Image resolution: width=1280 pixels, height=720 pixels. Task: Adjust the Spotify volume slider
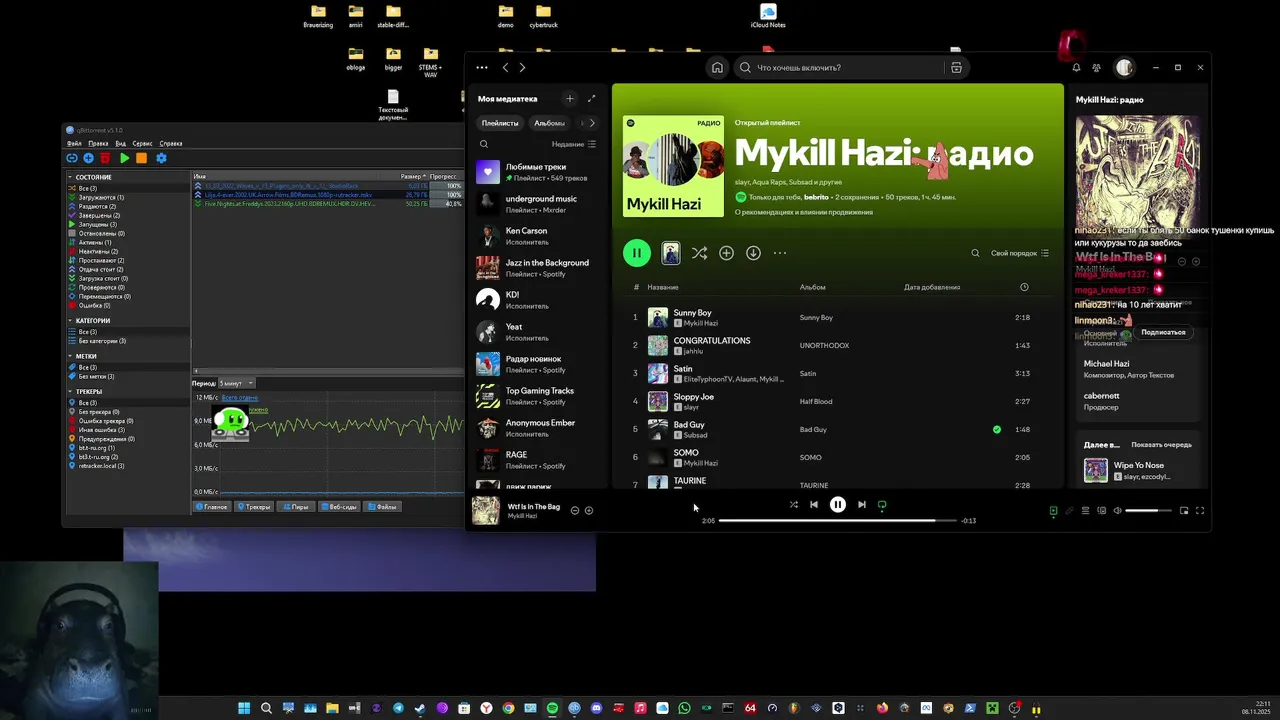[x=1148, y=511]
